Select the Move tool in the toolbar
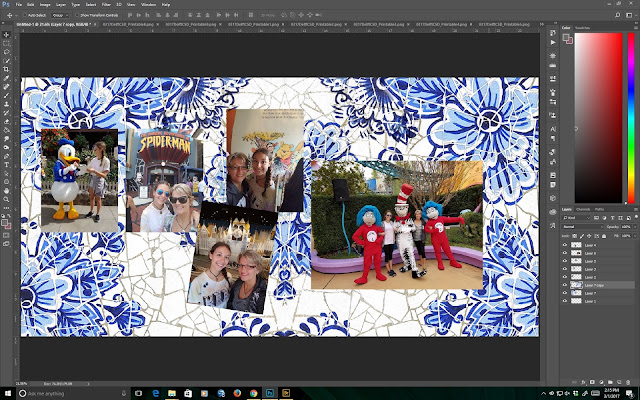The height and width of the screenshot is (400, 640). click(7, 35)
